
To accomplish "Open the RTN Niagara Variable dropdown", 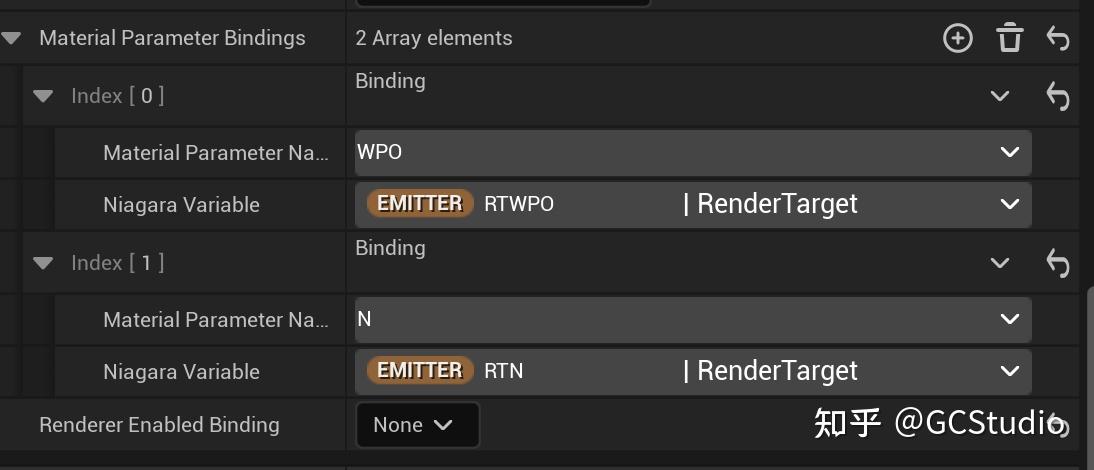I will coord(1008,371).
